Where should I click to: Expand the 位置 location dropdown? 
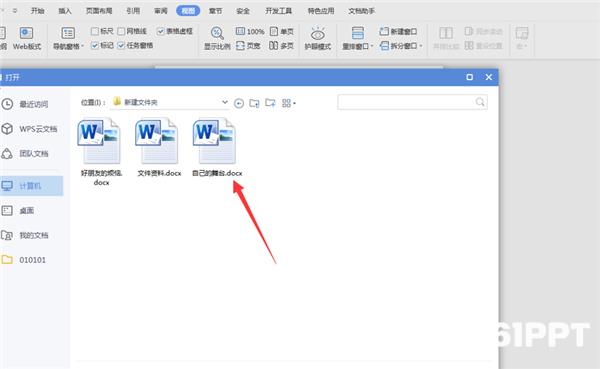225,102
